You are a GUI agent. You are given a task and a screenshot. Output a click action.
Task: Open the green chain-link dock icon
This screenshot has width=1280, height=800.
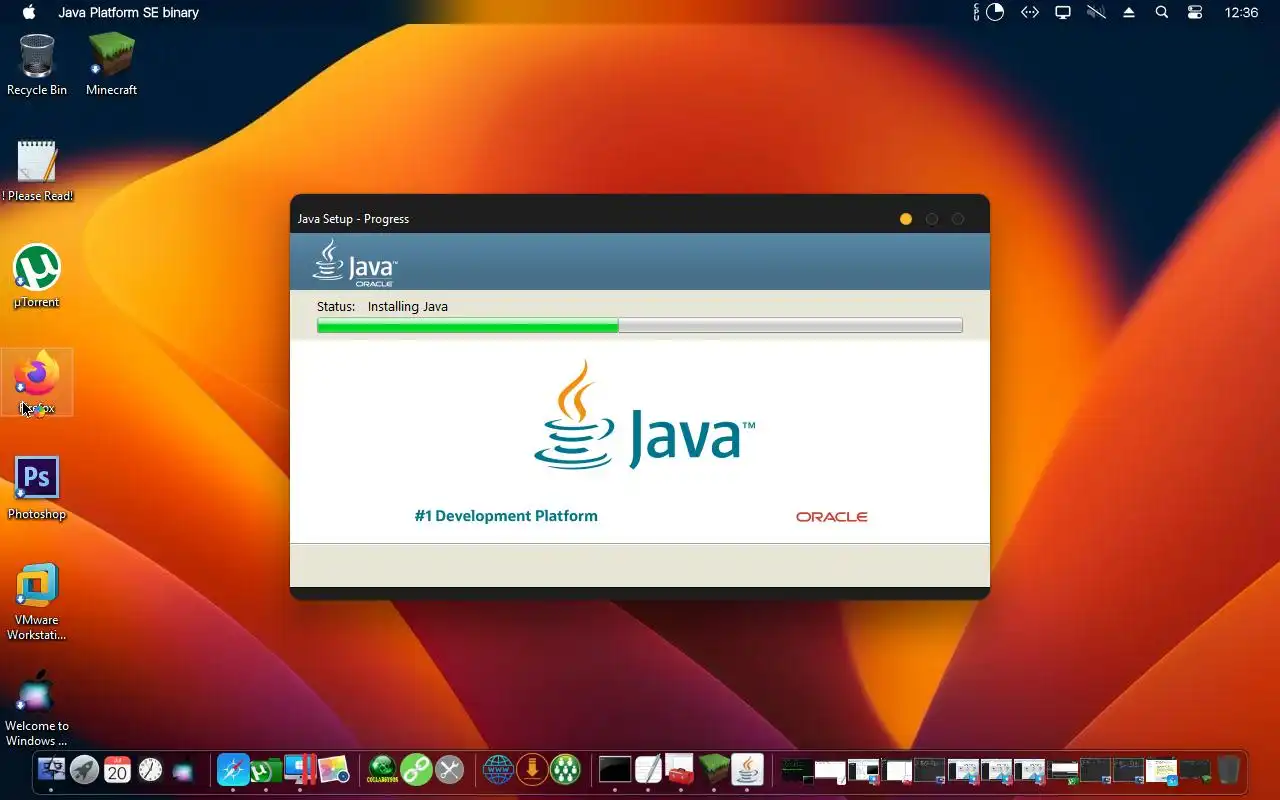(x=416, y=769)
